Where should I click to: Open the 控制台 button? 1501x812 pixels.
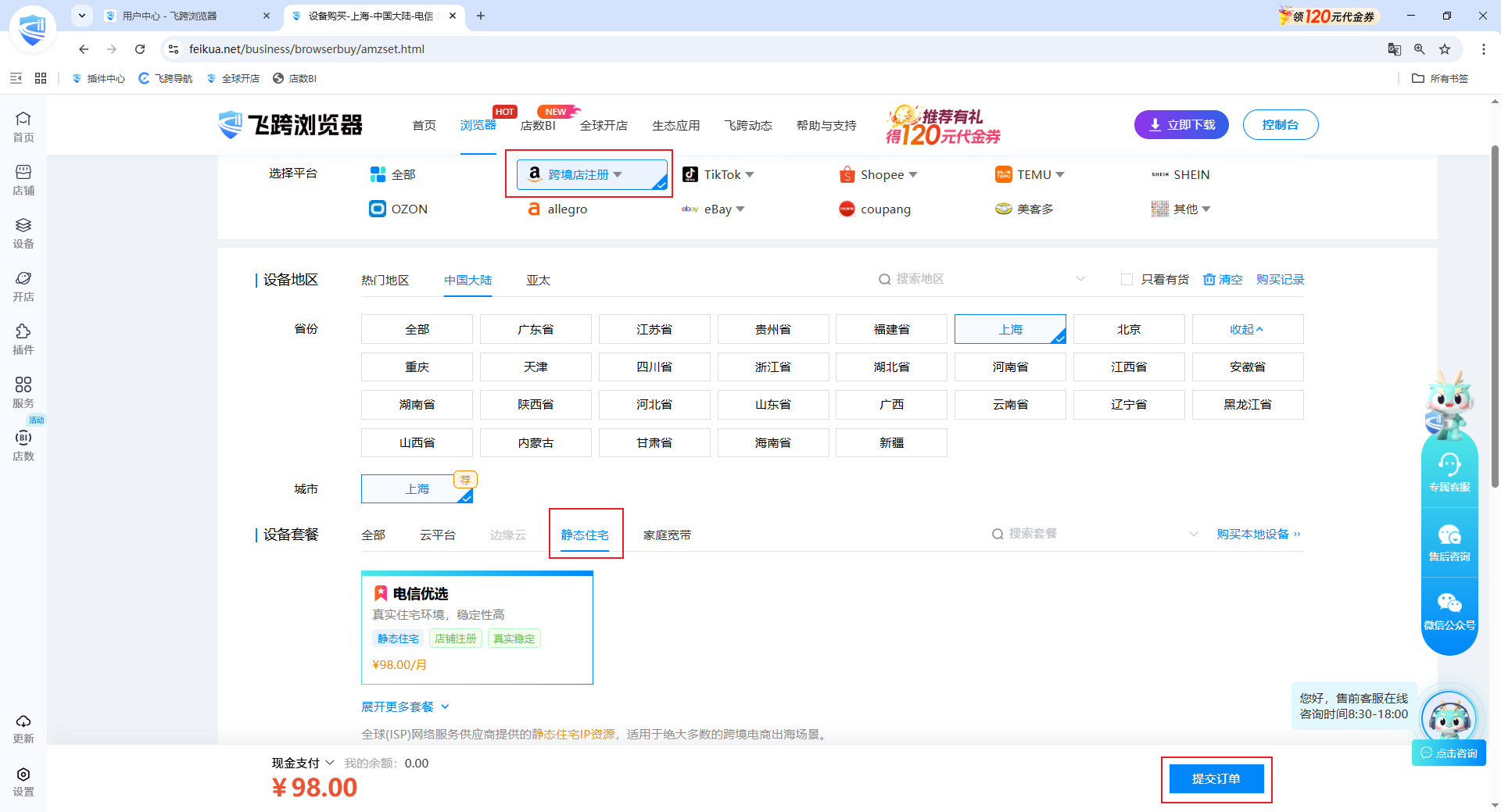tap(1281, 125)
